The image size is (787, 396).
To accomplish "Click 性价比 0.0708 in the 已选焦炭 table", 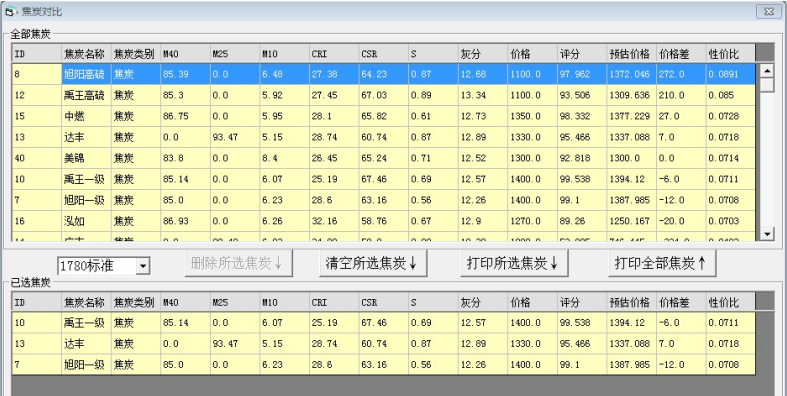I will [731, 365].
